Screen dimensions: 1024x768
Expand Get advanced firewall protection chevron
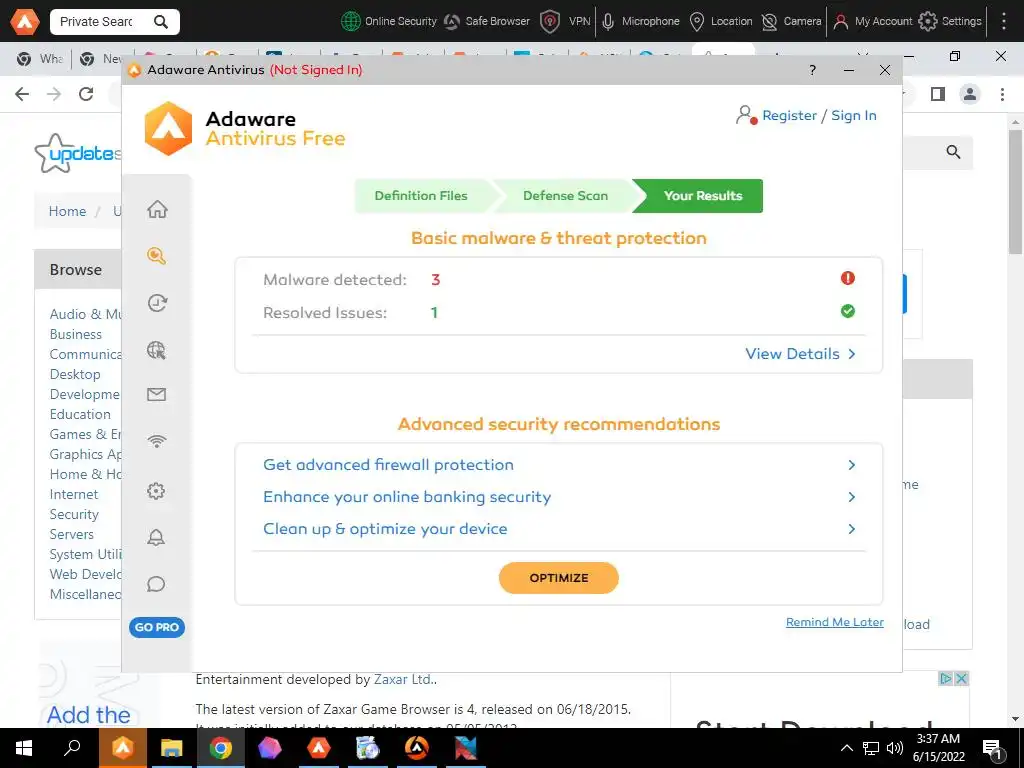[852, 465]
